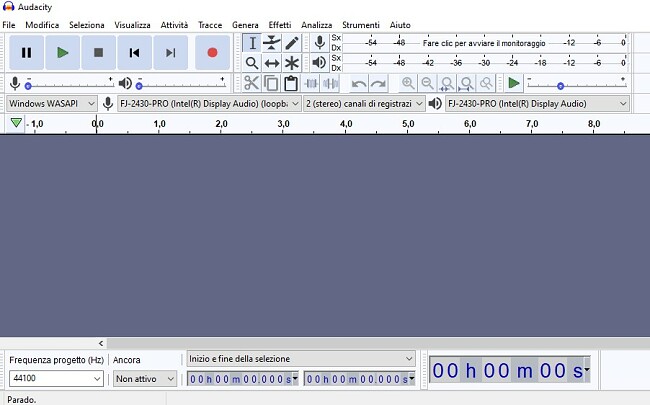Open the Strumenti menu
The height and width of the screenshot is (405, 650).
(361, 25)
